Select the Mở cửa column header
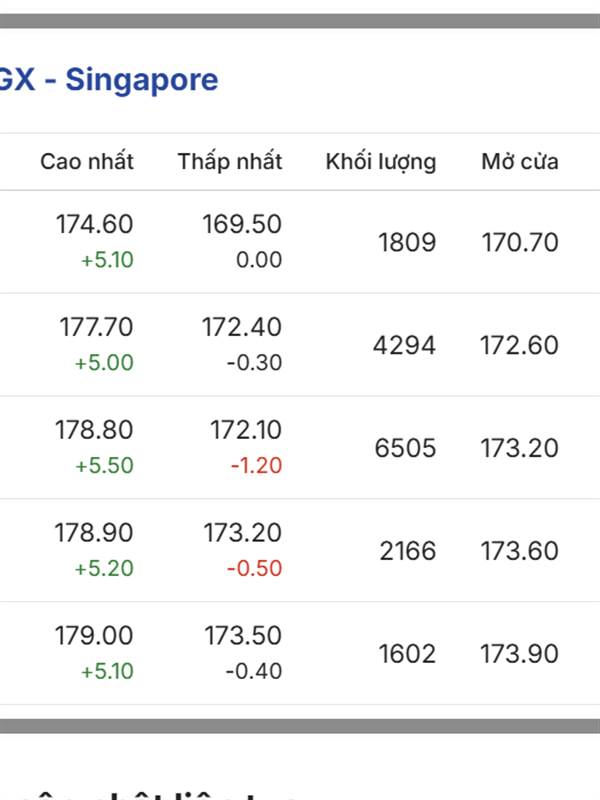This screenshot has height=800, width=600. [520, 161]
